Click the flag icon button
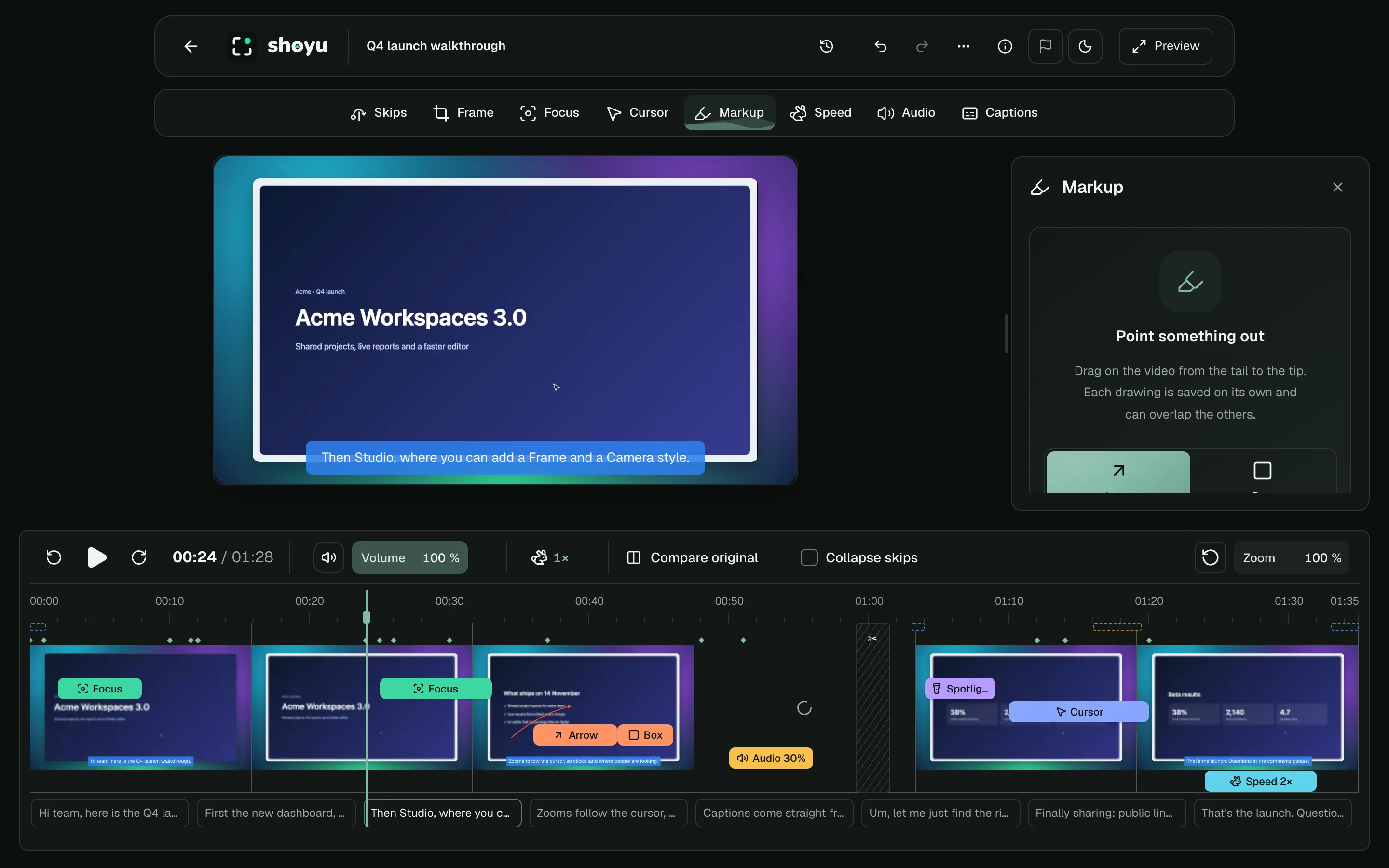 pos(1045,46)
